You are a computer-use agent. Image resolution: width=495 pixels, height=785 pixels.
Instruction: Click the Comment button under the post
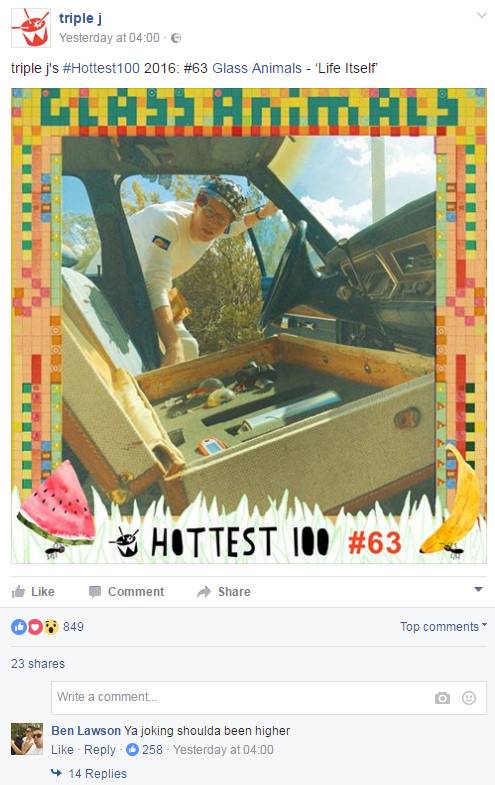pos(126,592)
